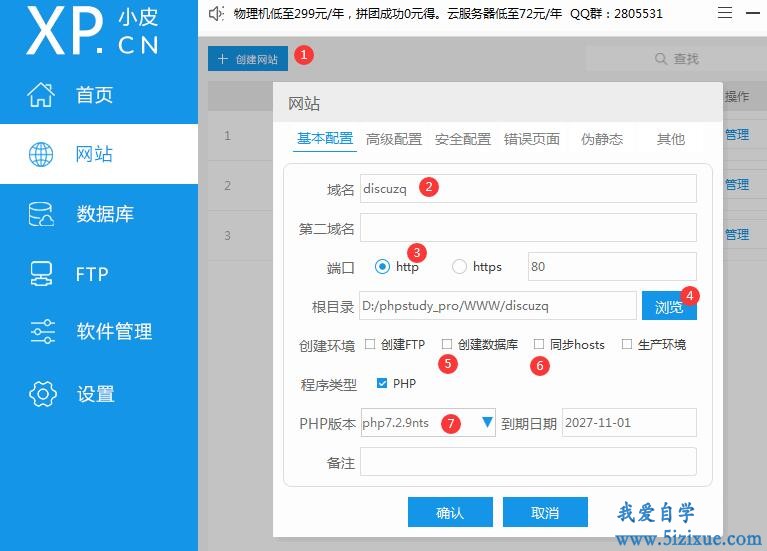Switch to the 基本配置 tab

(325, 139)
